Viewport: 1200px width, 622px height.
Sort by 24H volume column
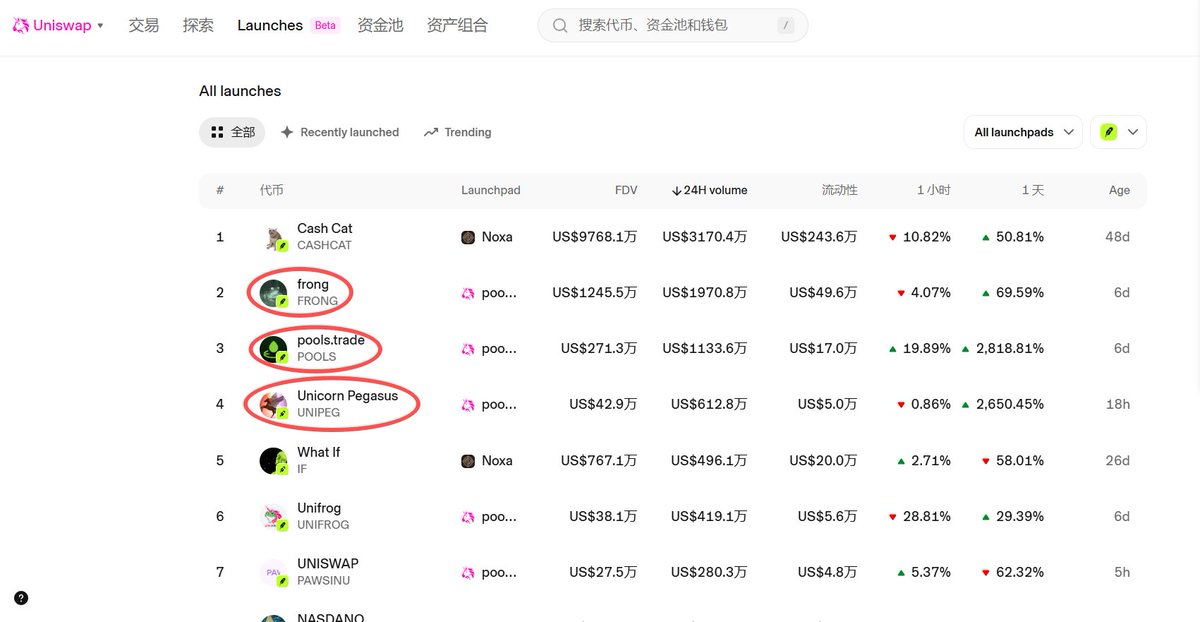click(x=709, y=190)
